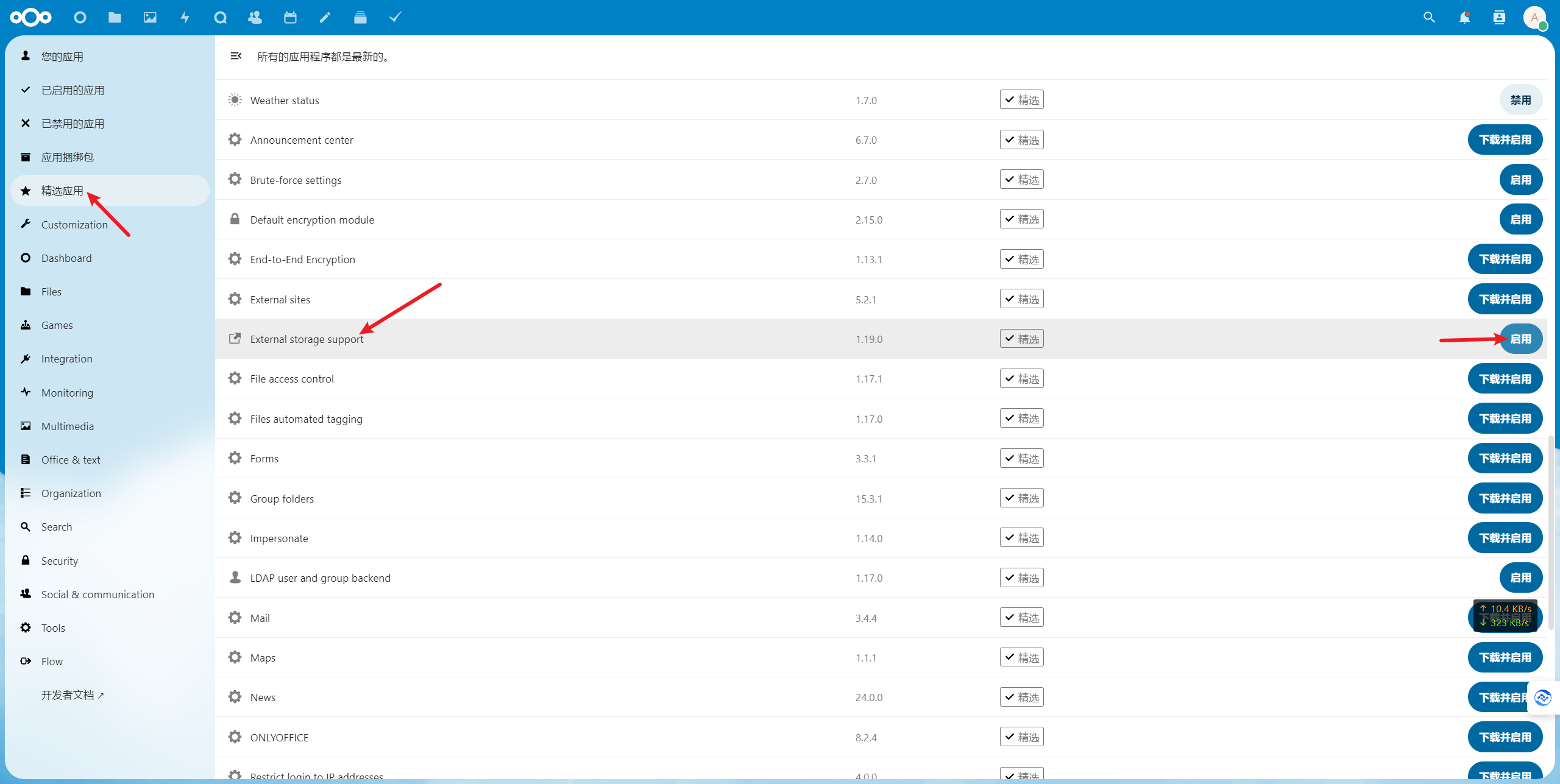Disable Weather status with 禁用 button
This screenshot has width=1560, height=784.
1520,100
